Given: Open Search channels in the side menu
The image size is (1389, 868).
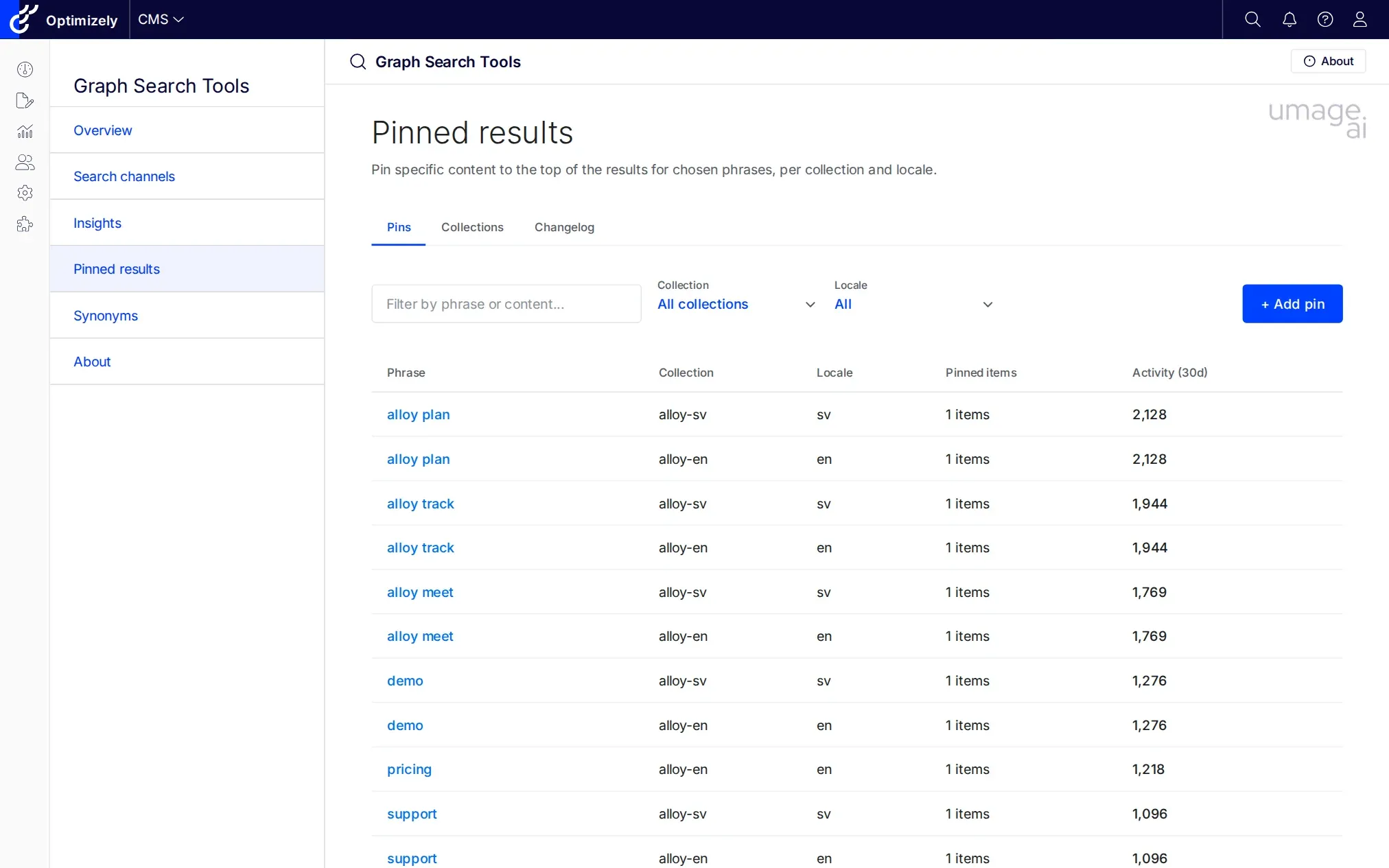Looking at the screenshot, I should [187, 176].
